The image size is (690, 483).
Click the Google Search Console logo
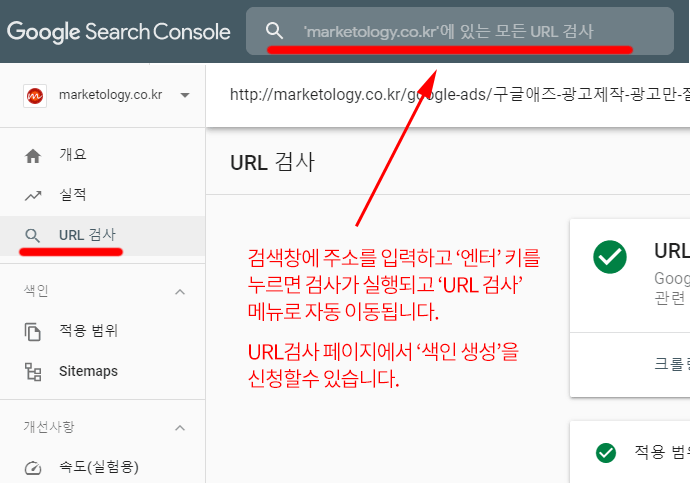pos(118,31)
